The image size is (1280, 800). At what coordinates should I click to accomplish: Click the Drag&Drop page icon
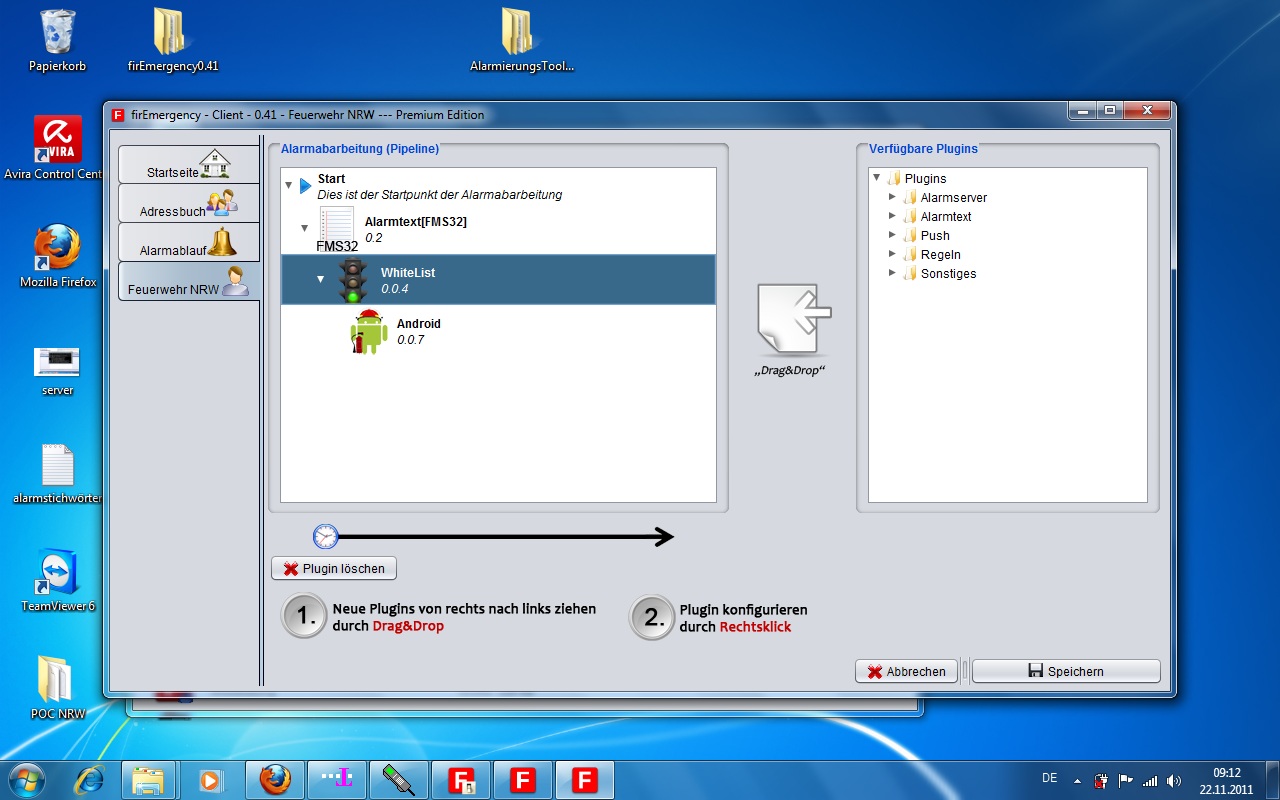(794, 320)
